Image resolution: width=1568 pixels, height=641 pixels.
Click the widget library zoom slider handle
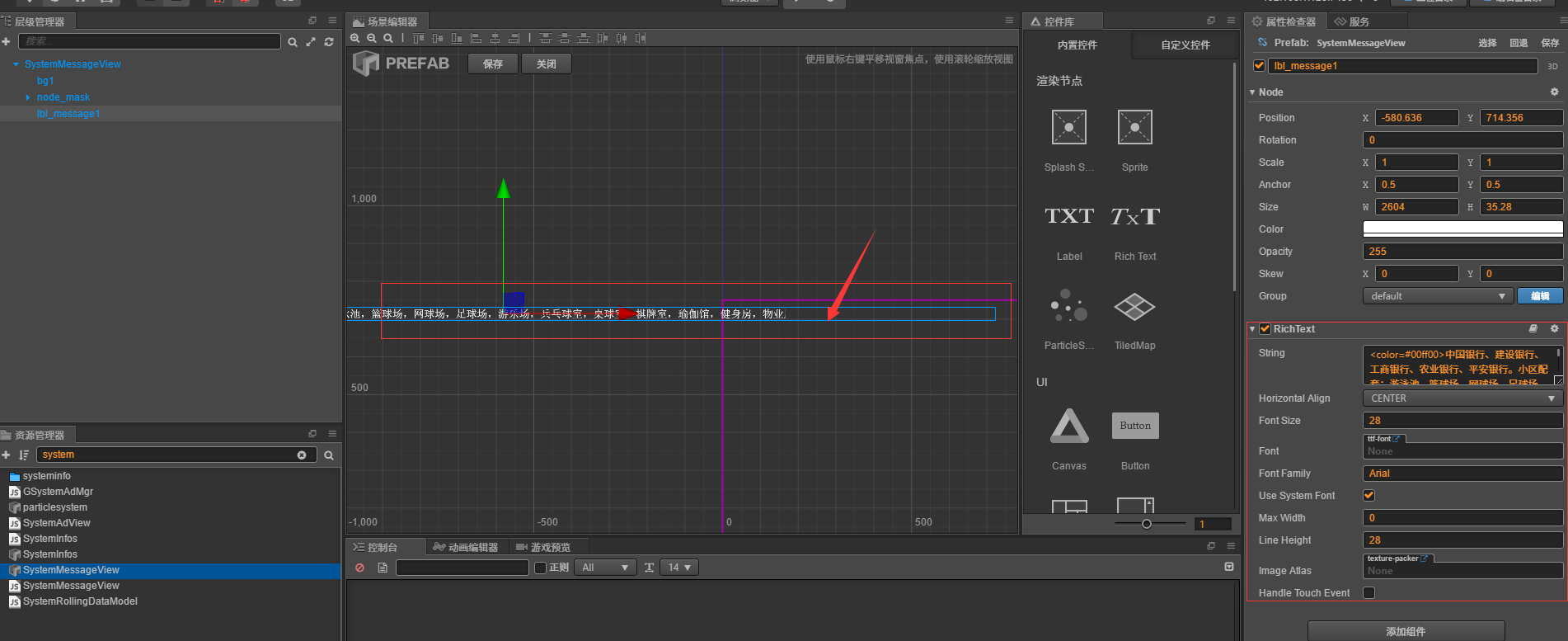(x=1146, y=524)
